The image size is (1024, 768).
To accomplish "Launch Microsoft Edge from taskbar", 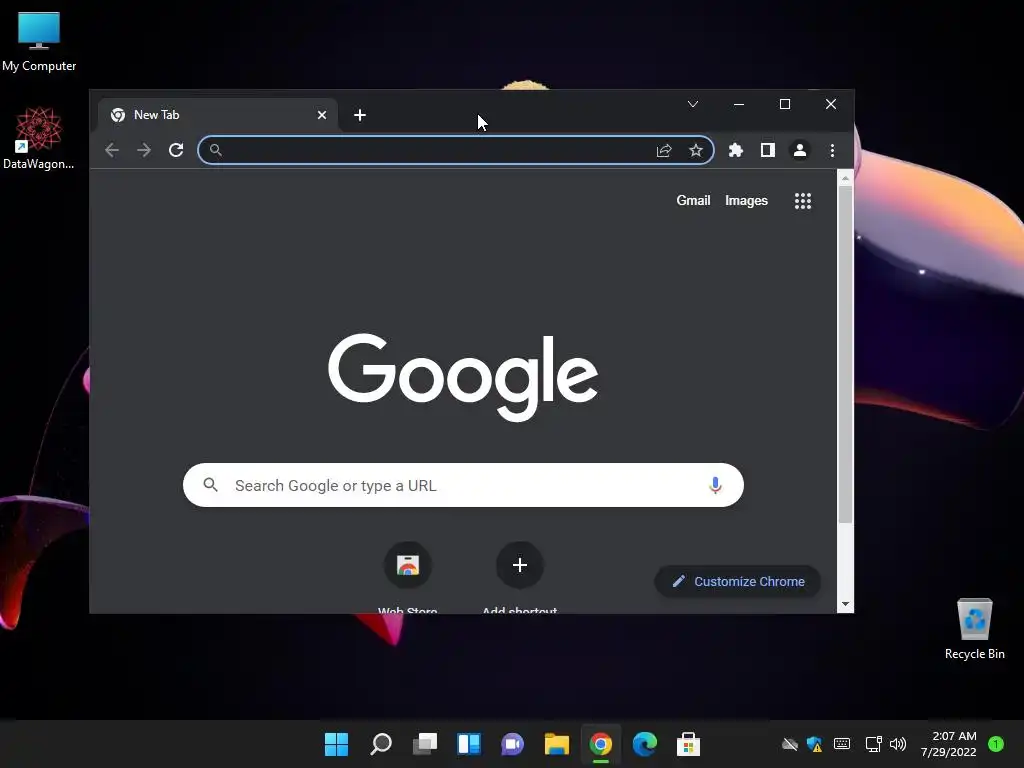I will (x=645, y=744).
